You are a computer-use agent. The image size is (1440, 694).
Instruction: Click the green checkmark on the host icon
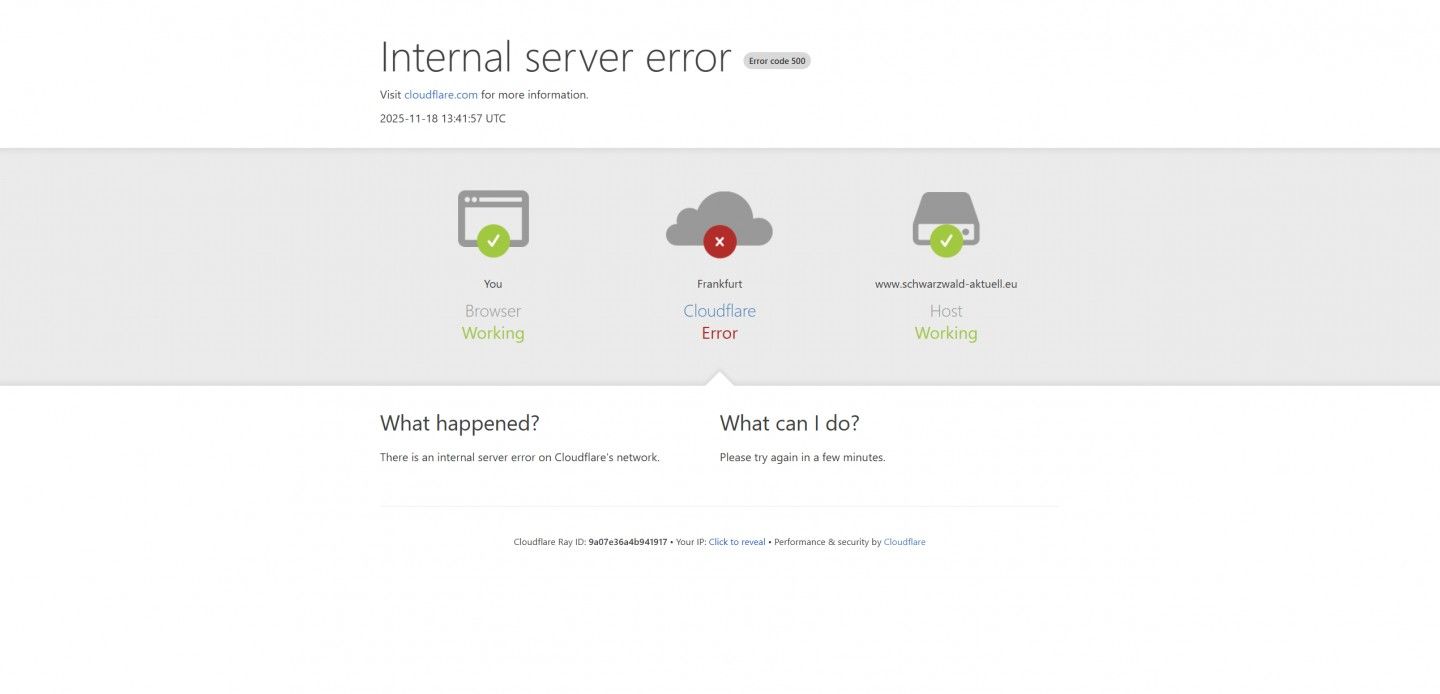click(x=946, y=240)
